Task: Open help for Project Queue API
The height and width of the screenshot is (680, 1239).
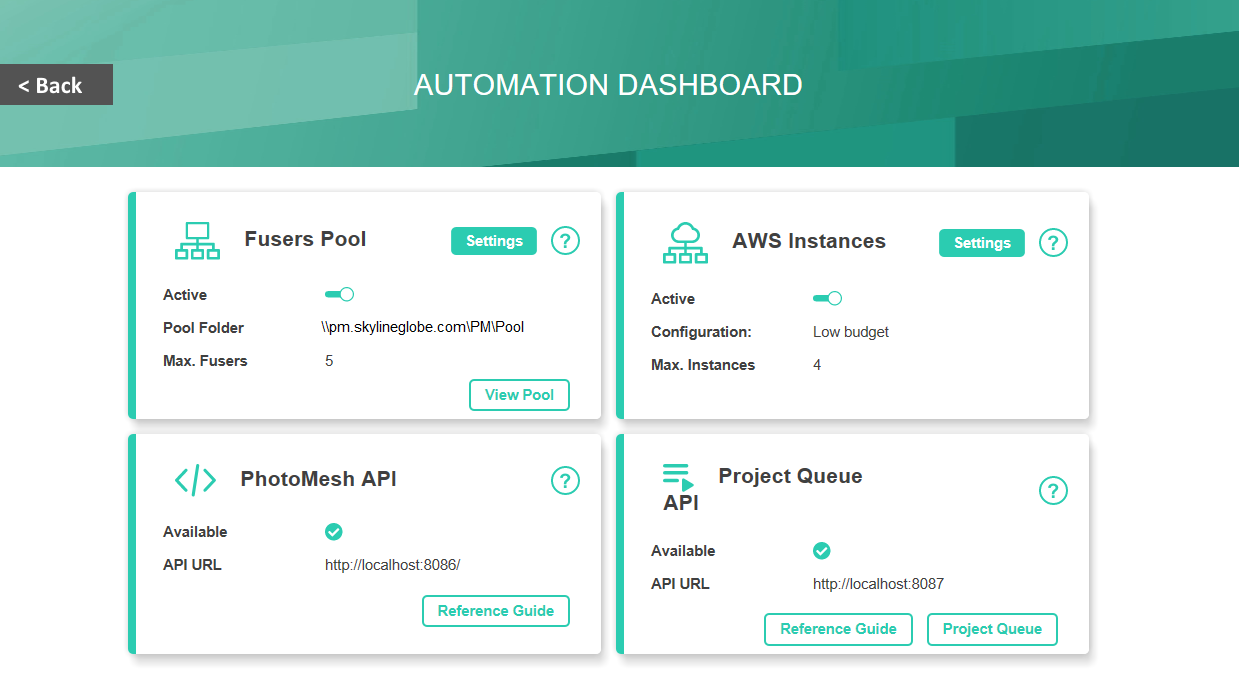Action: coord(1053,491)
